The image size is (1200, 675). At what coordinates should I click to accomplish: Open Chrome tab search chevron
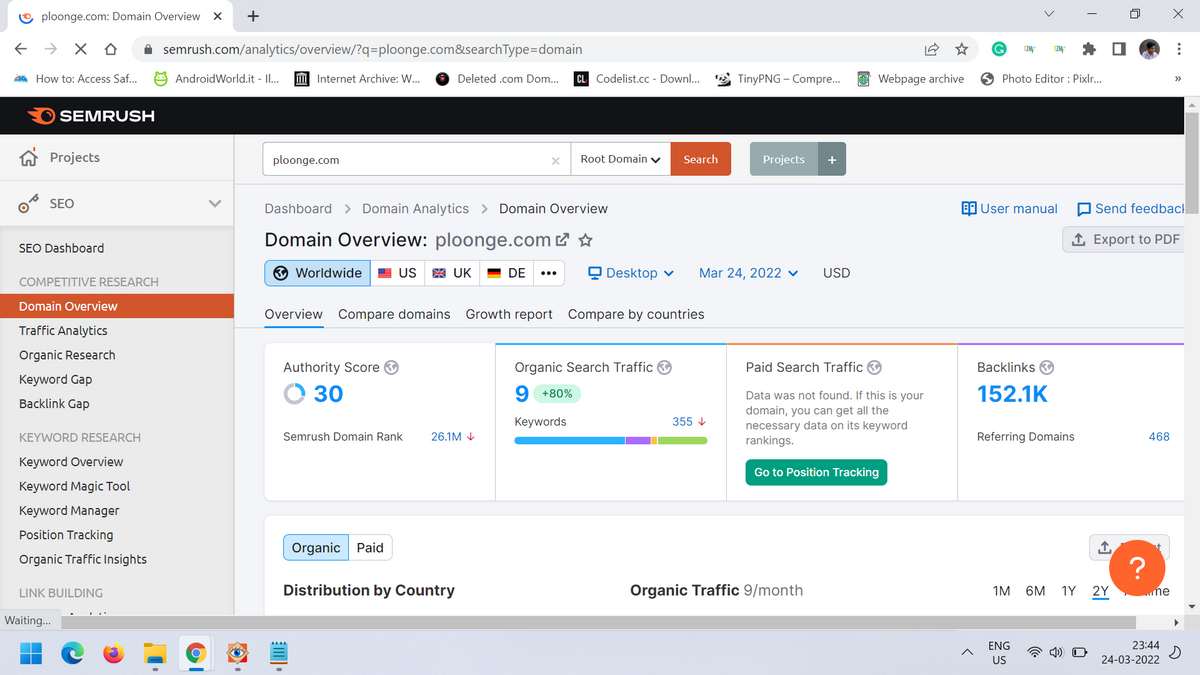[x=1048, y=15]
